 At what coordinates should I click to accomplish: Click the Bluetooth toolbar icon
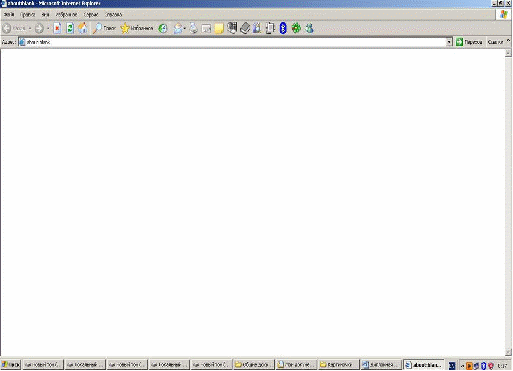[x=283, y=28]
